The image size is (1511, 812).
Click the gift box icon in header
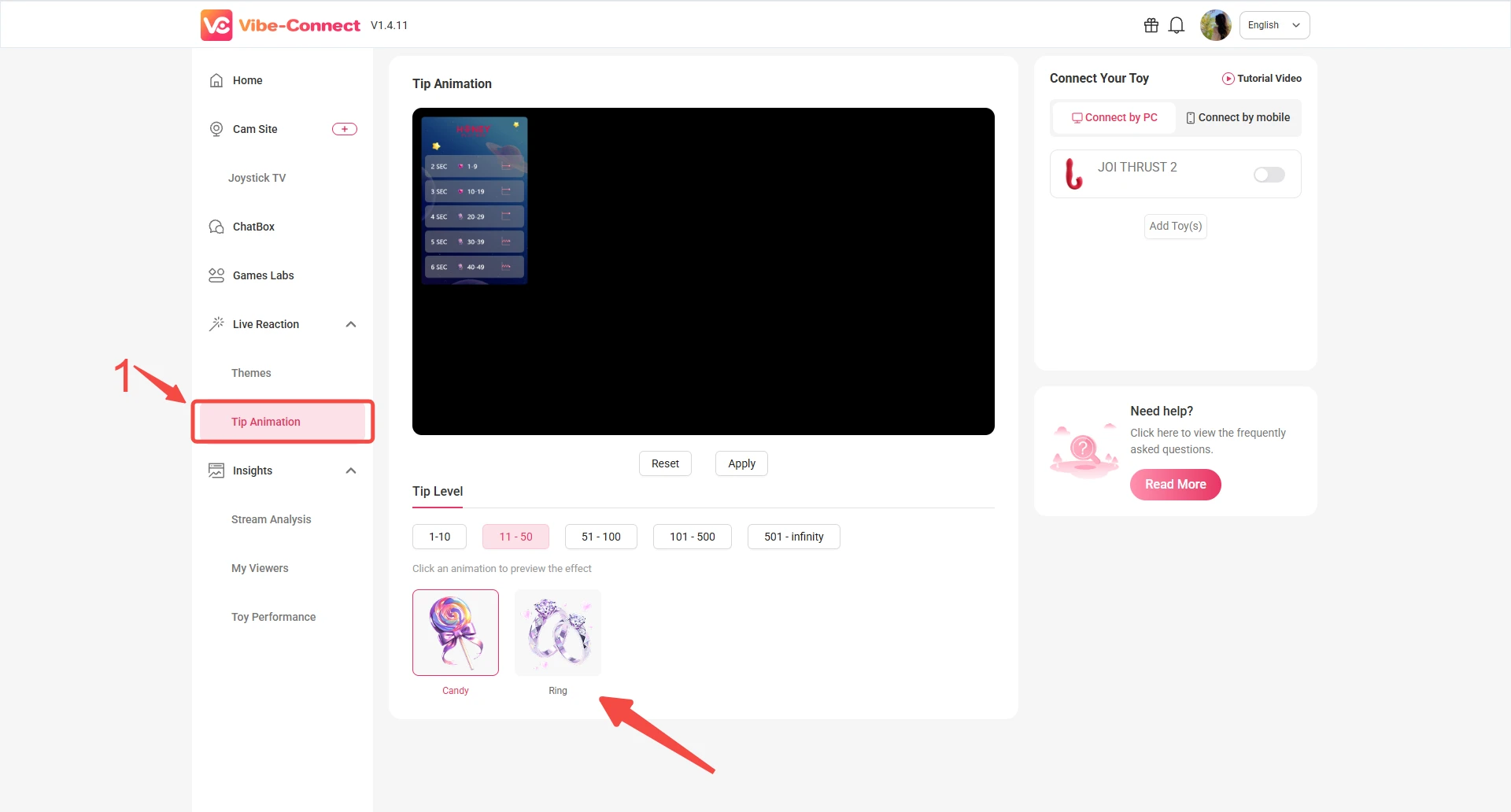pyautogui.click(x=1151, y=25)
